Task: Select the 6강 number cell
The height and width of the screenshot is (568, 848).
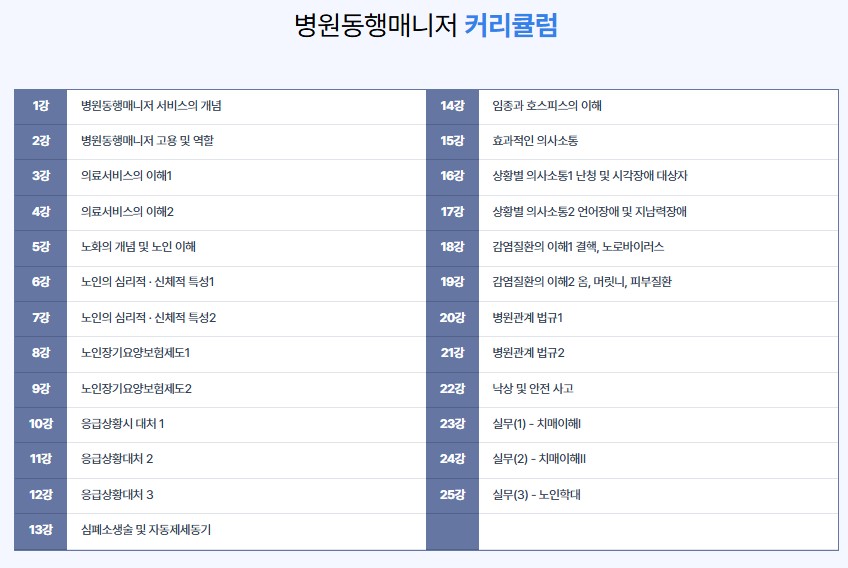Action: point(41,282)
